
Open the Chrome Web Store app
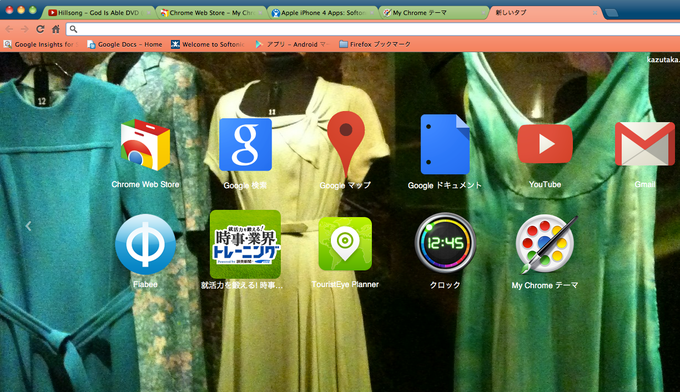click(145, 145)
